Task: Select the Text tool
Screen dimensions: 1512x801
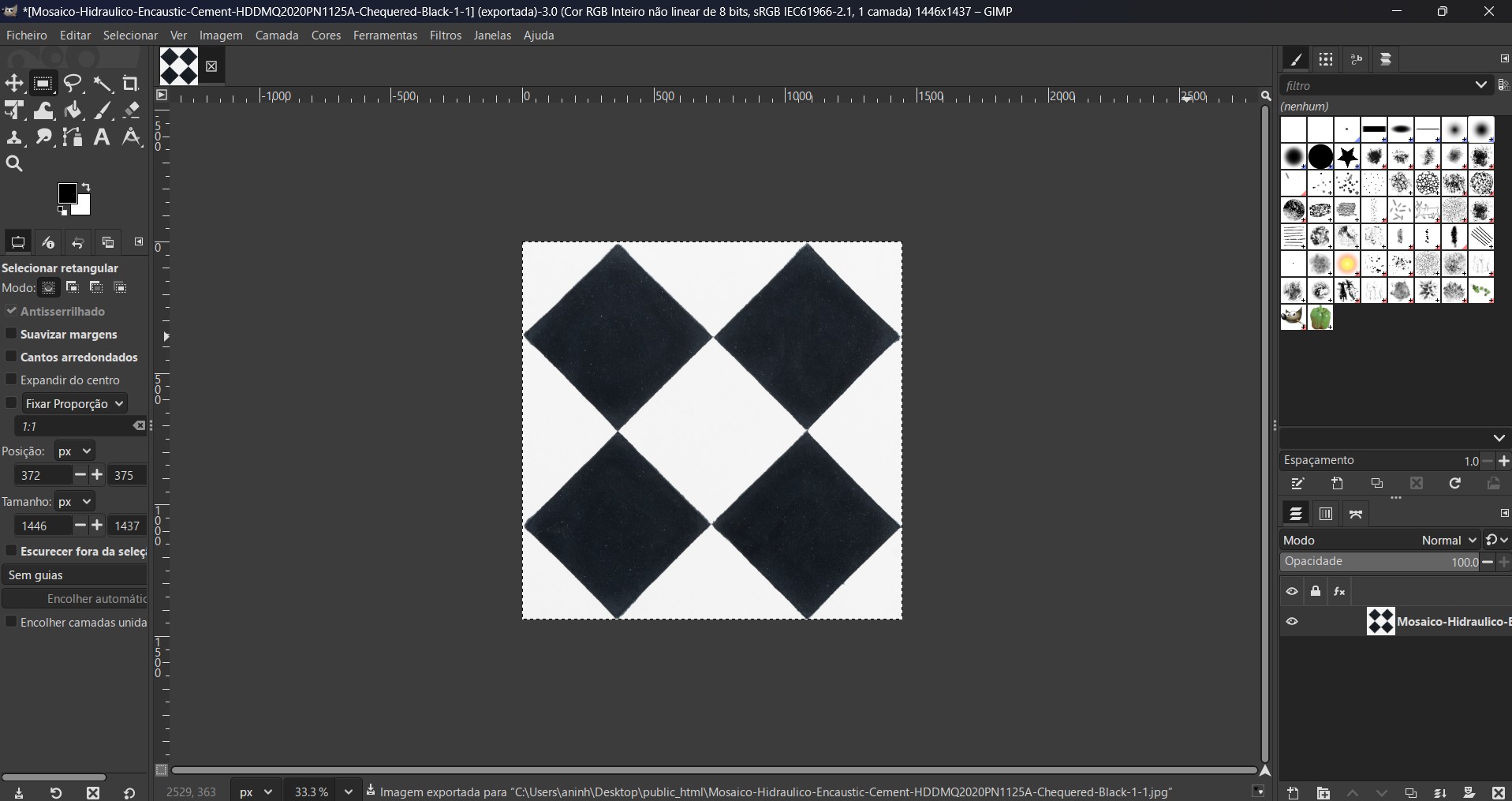Action: [x=102, y=137]
